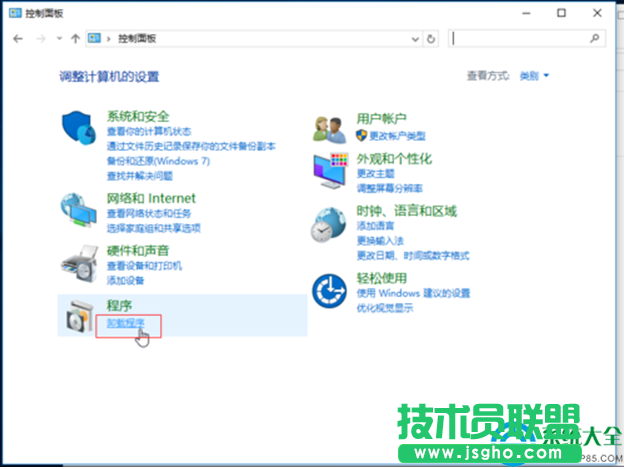Open the Network and Internet globe icon
Image resolution: width=625 pixels, height=469 pixels.
(x=79, y=210)
